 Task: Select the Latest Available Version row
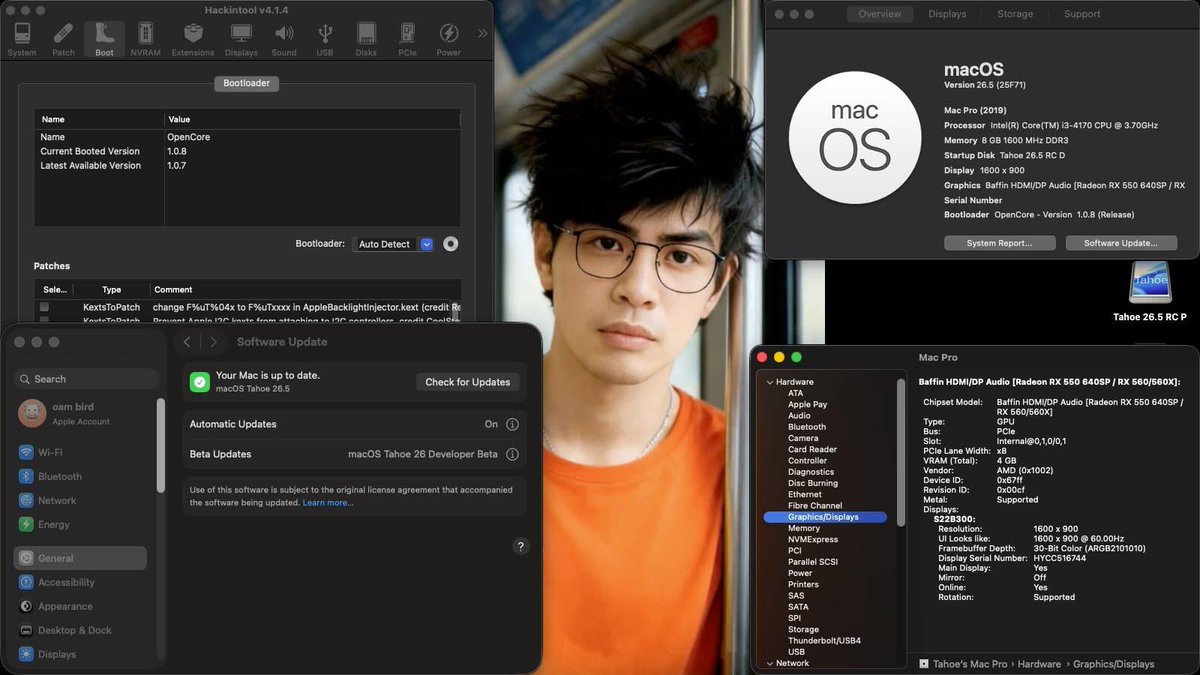point(247,166)
